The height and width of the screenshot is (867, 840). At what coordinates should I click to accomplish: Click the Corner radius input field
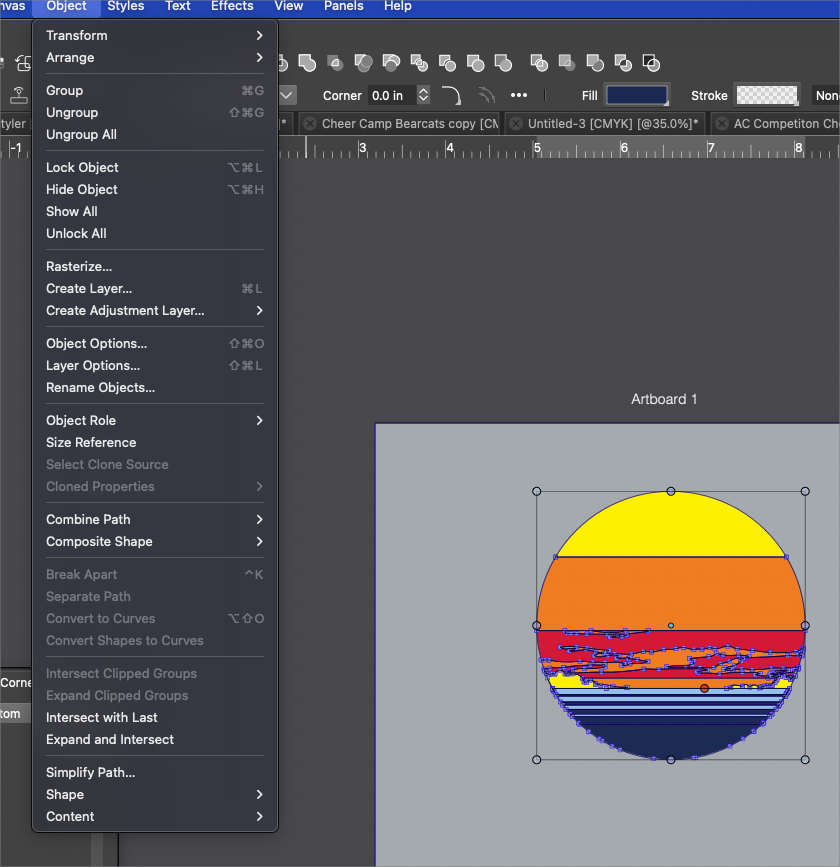coord(390,96)
